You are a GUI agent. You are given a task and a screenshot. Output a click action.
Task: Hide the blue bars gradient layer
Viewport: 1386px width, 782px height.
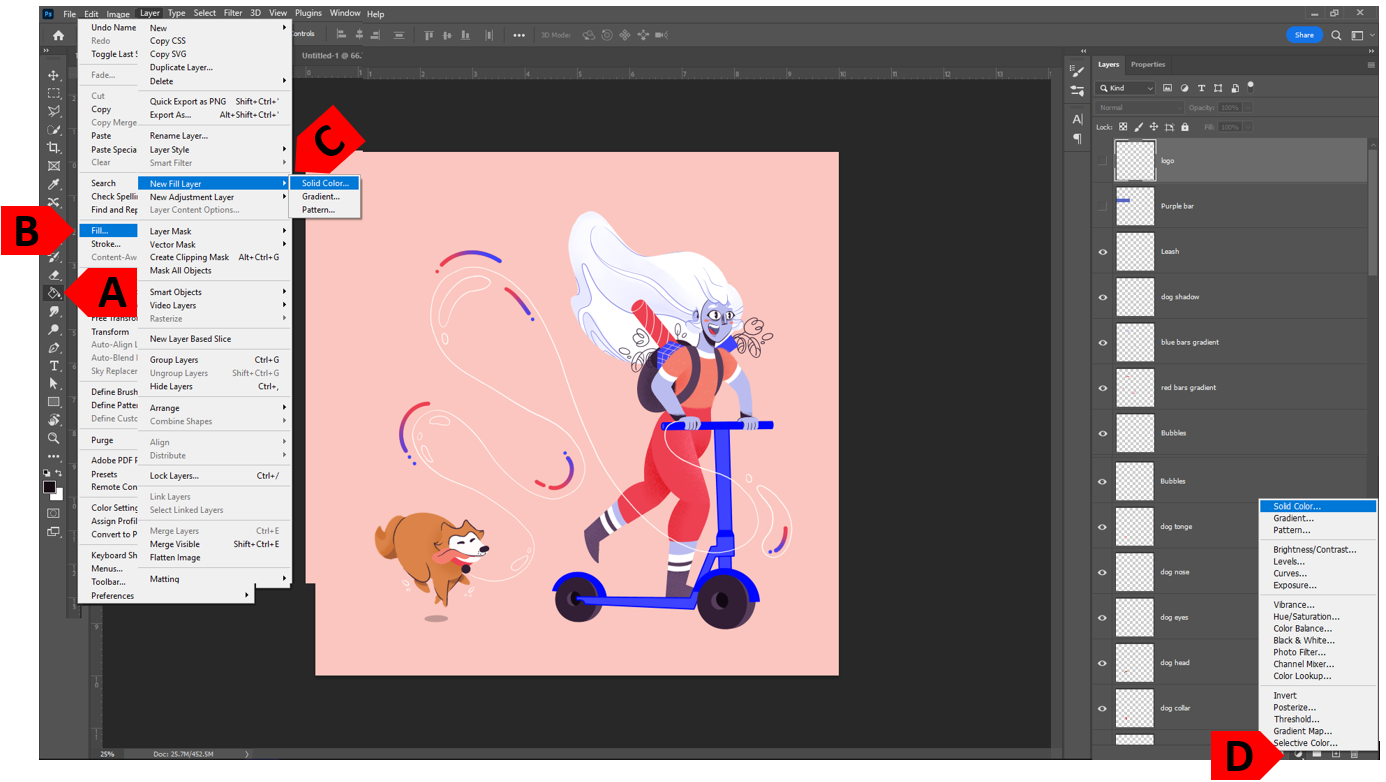[x=1103, y=342]
